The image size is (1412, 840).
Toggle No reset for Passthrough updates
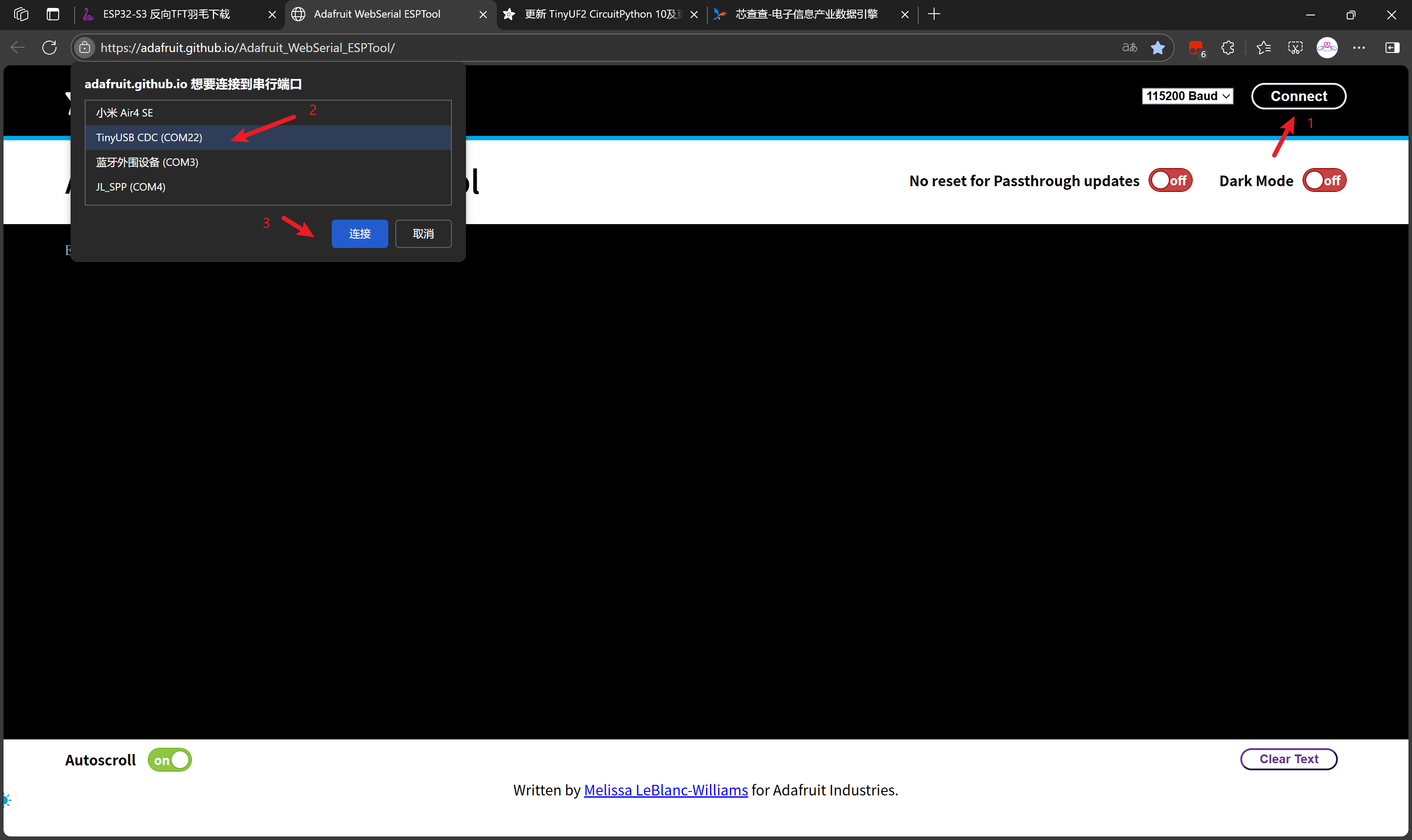[1170, 180]
